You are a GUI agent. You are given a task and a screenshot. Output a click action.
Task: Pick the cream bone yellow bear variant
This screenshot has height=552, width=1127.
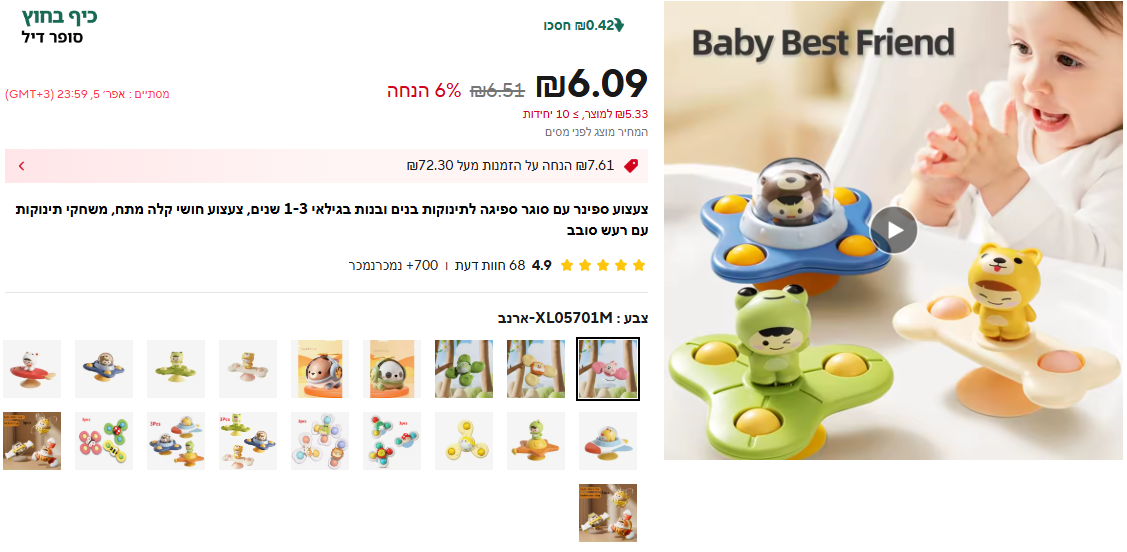point(248,369)
